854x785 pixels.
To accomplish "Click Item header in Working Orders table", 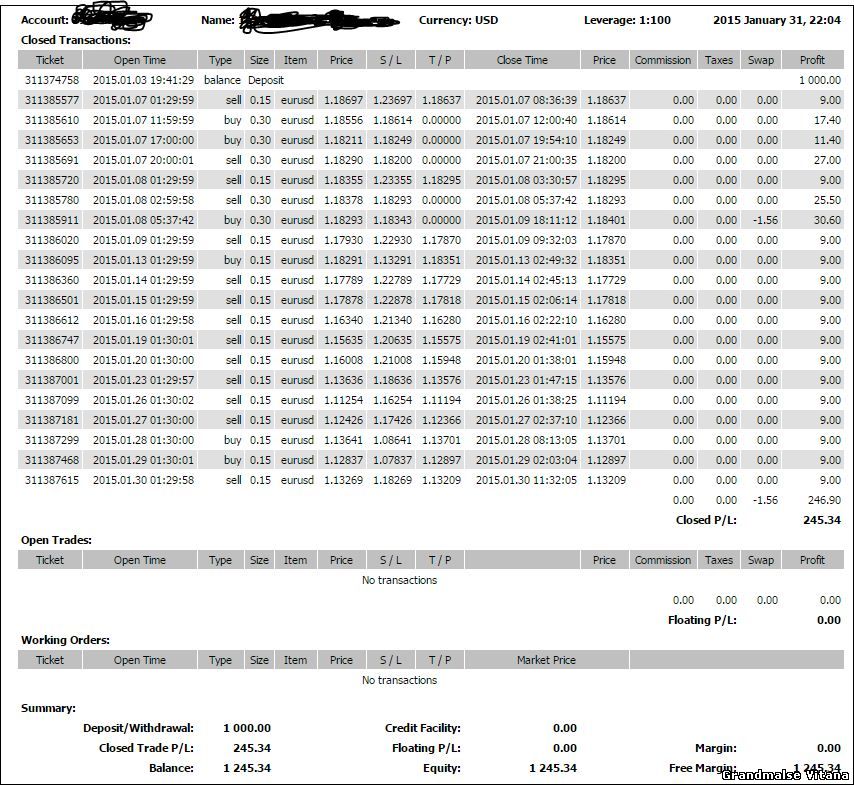I will tap(295, 660).
